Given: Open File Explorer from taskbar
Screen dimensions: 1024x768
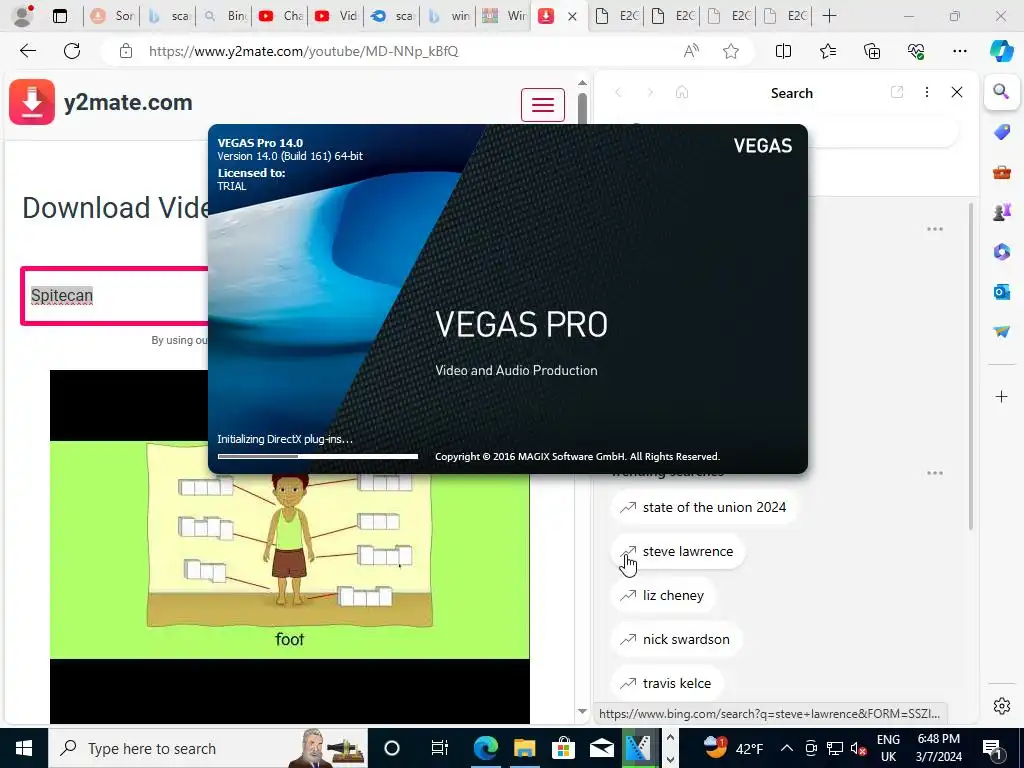Looking at the screenshot, I should coord(524,748).
